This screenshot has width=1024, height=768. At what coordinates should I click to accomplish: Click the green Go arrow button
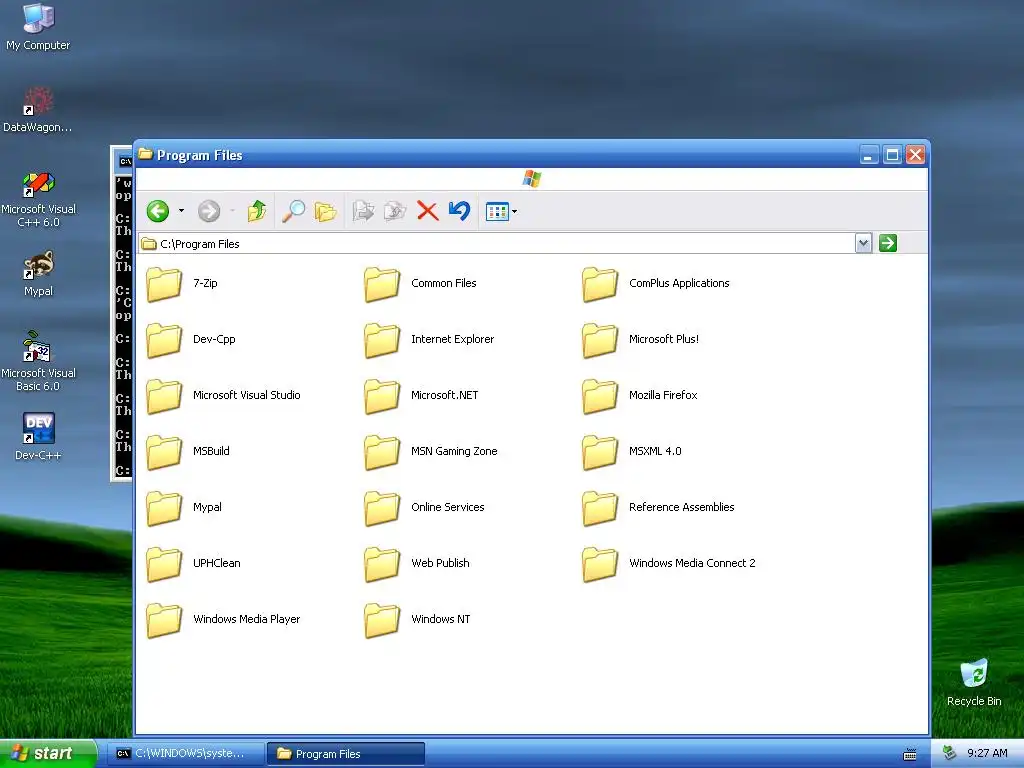point(888,244)
